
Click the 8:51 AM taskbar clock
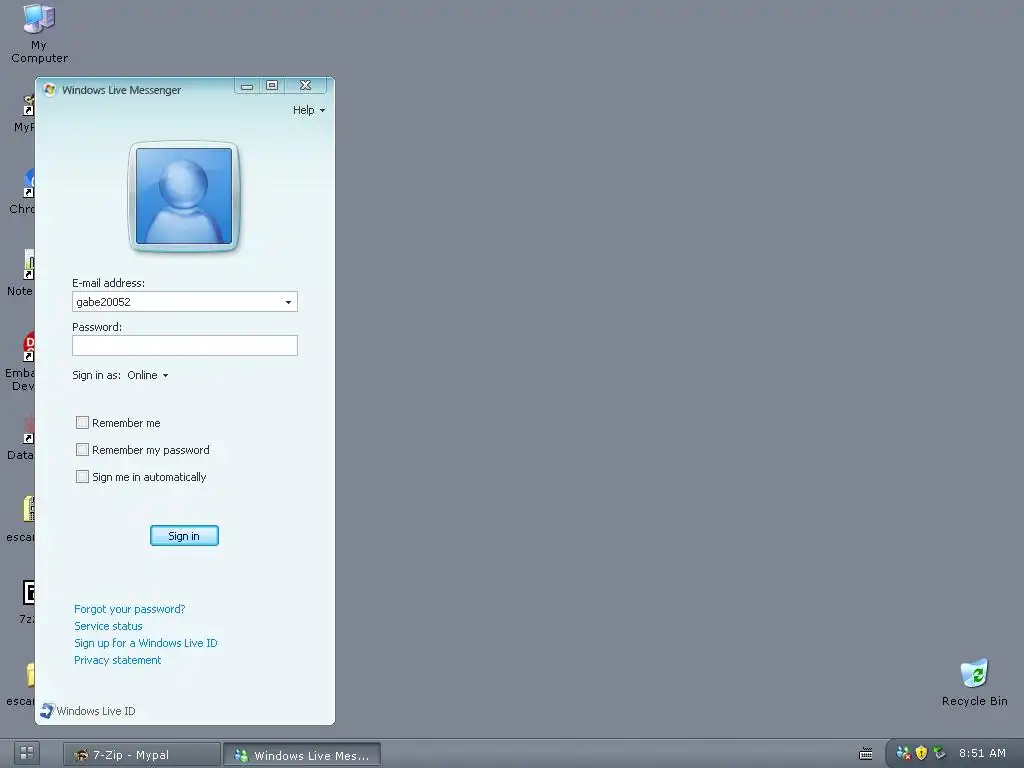(x=982, y=753)
